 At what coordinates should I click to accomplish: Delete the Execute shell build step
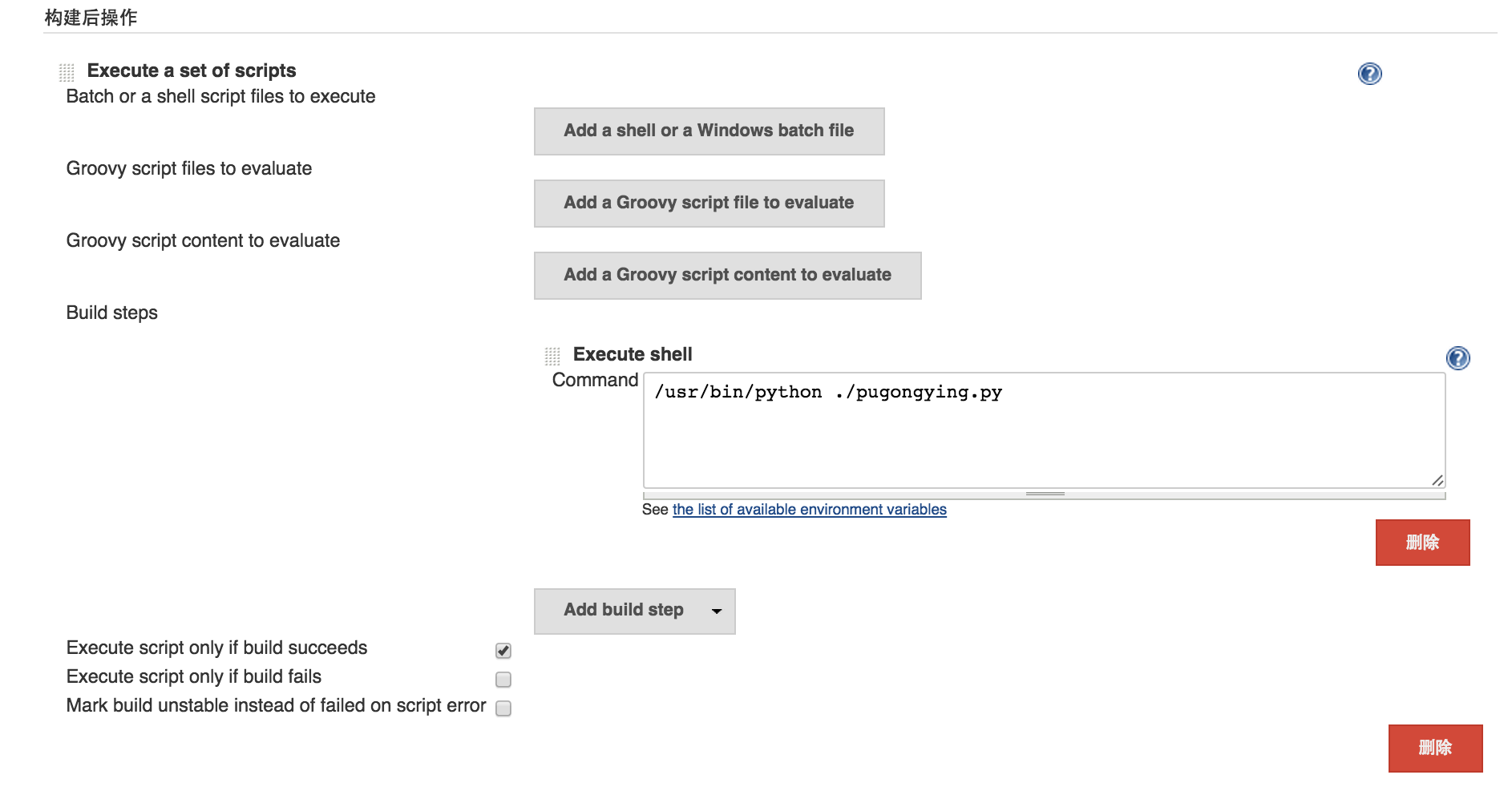1422,543
